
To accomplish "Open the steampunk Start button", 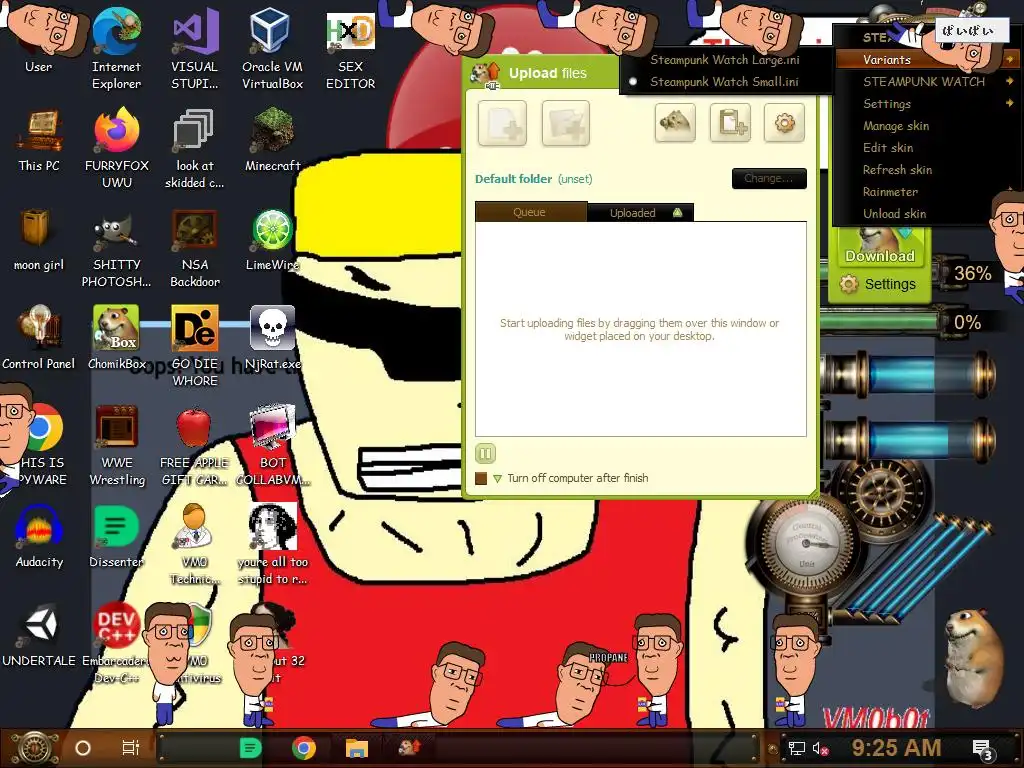I will [35, 748].
